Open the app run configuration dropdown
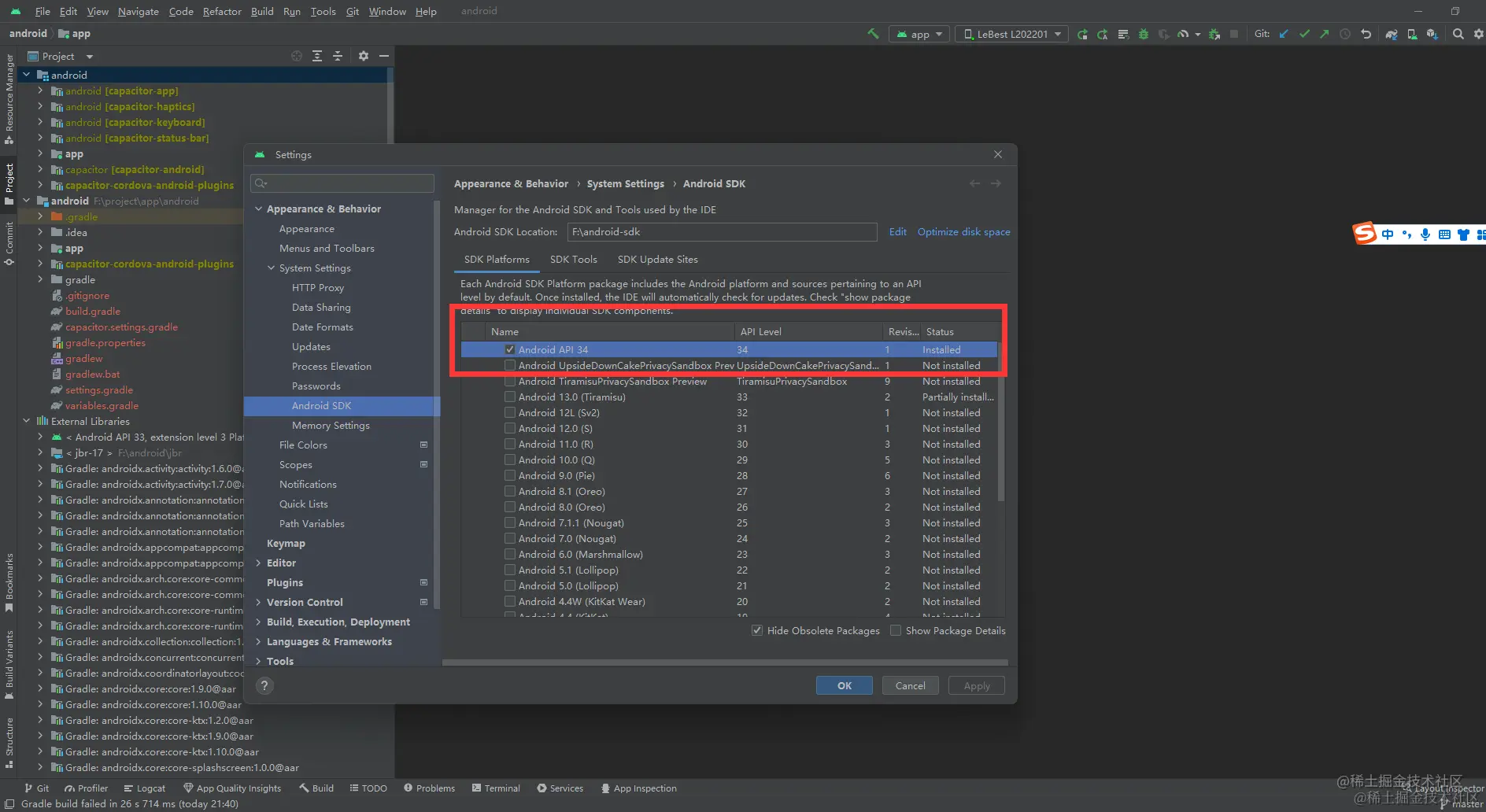The height and width of the screenshot is (812, 1486). click(x=919, y=34)
